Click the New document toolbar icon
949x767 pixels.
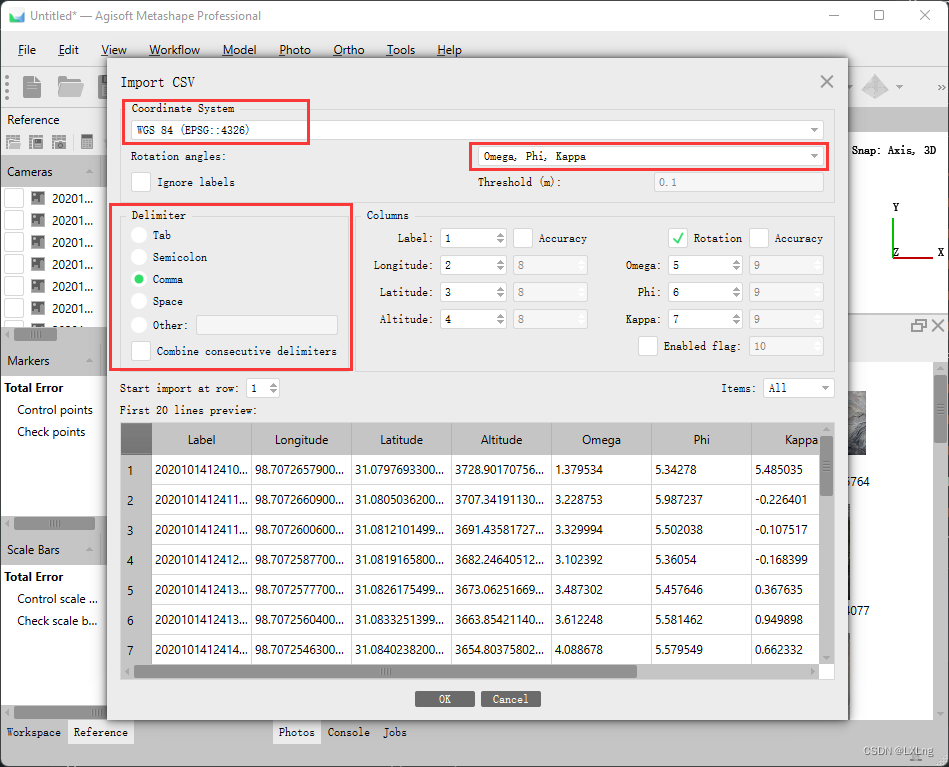(31, 87)
